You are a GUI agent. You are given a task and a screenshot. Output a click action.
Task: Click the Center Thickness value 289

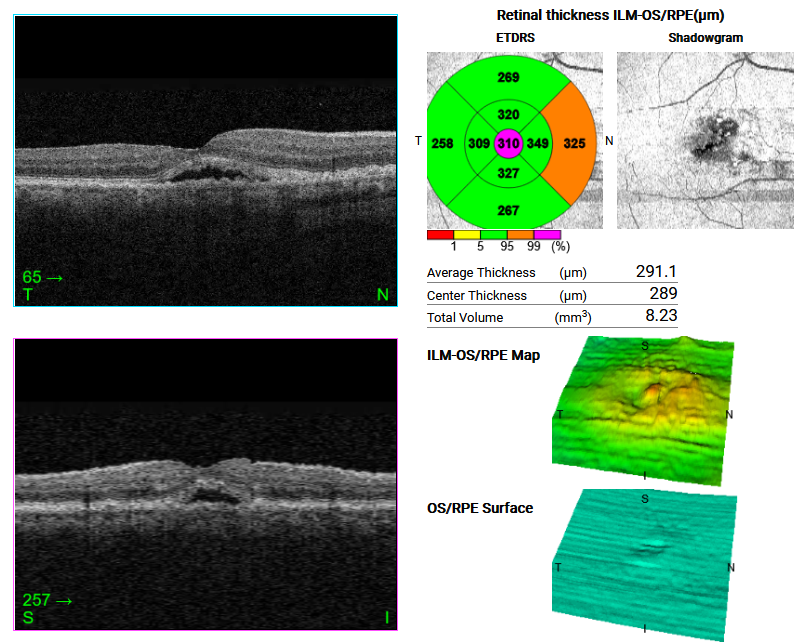point(663,293)
